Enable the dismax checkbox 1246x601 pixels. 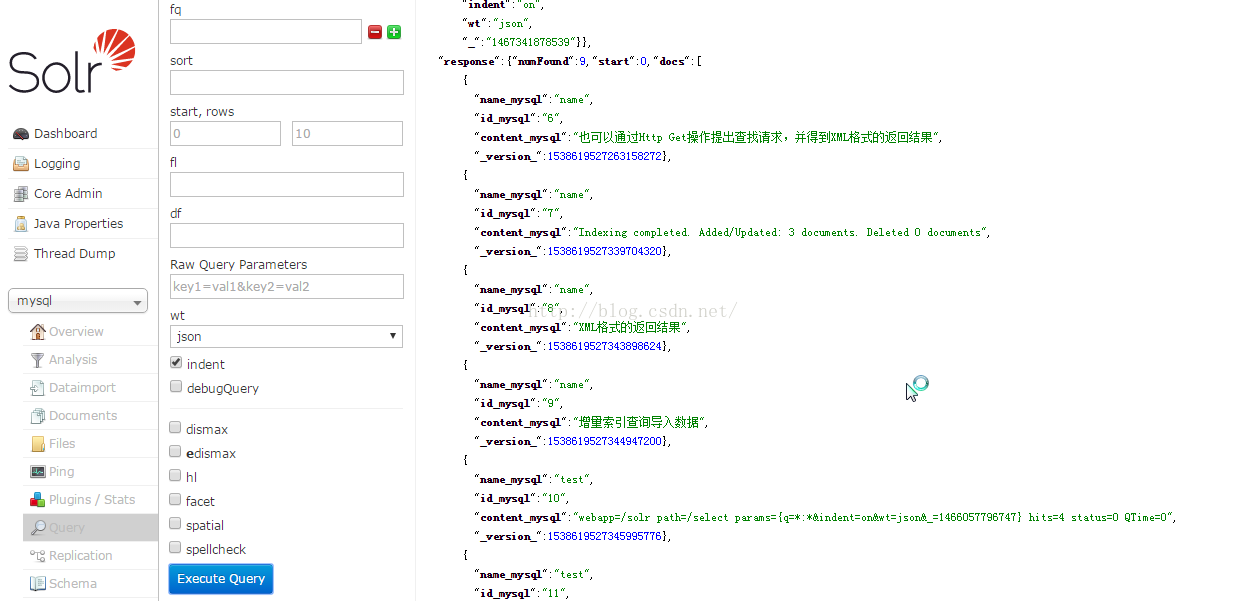tap(176, 428)
